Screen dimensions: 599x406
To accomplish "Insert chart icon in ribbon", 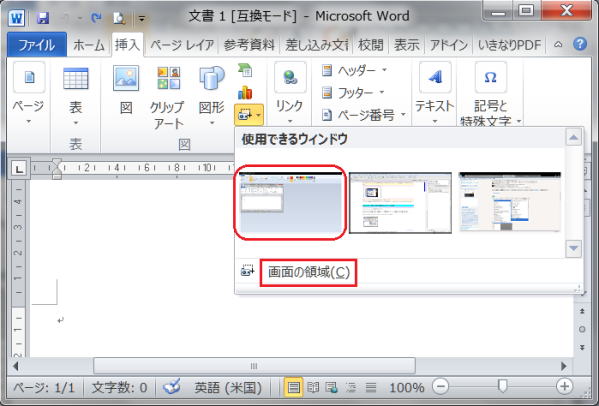I will 245,92.
